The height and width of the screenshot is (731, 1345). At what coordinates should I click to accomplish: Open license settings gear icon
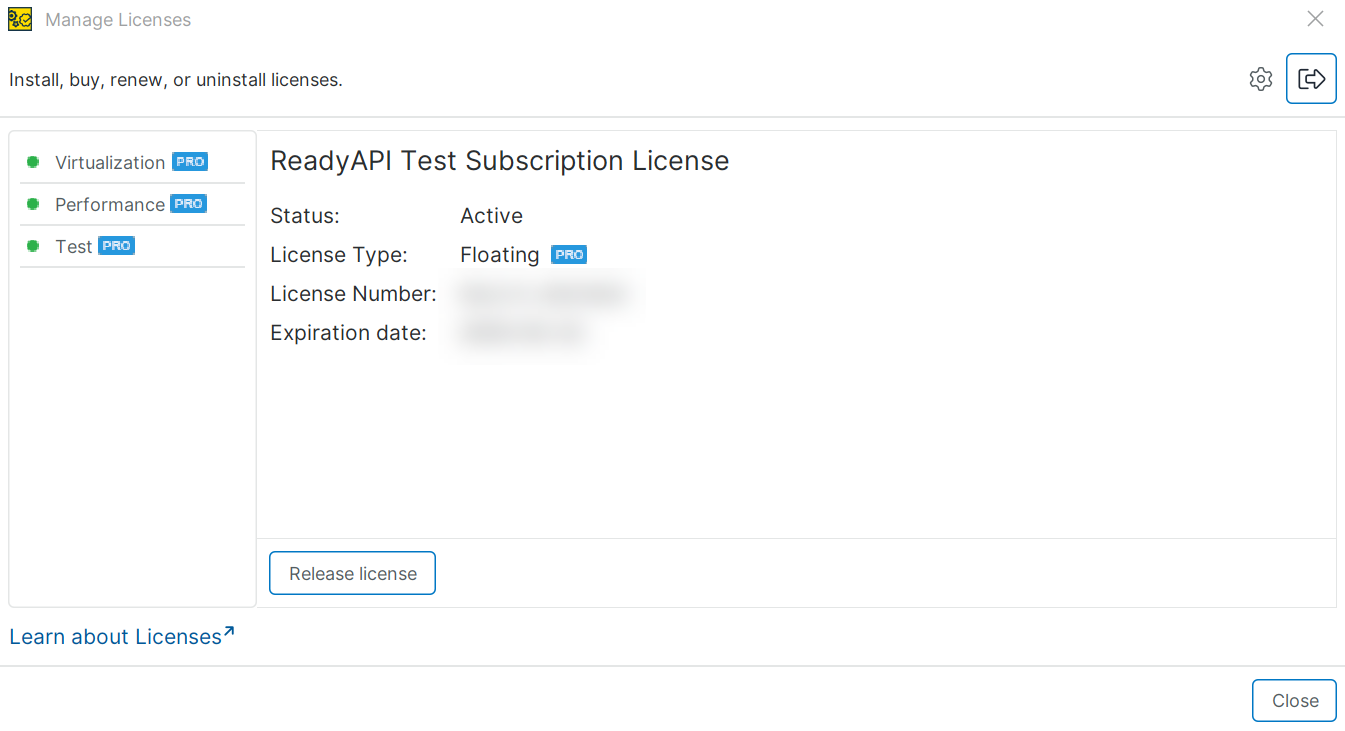point(1261,79)
